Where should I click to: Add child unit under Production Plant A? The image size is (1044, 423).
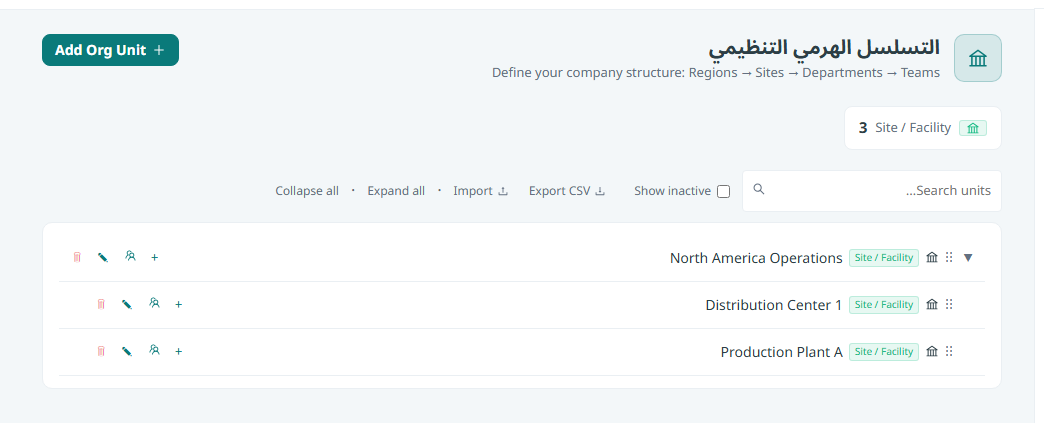tap(178, 351)
